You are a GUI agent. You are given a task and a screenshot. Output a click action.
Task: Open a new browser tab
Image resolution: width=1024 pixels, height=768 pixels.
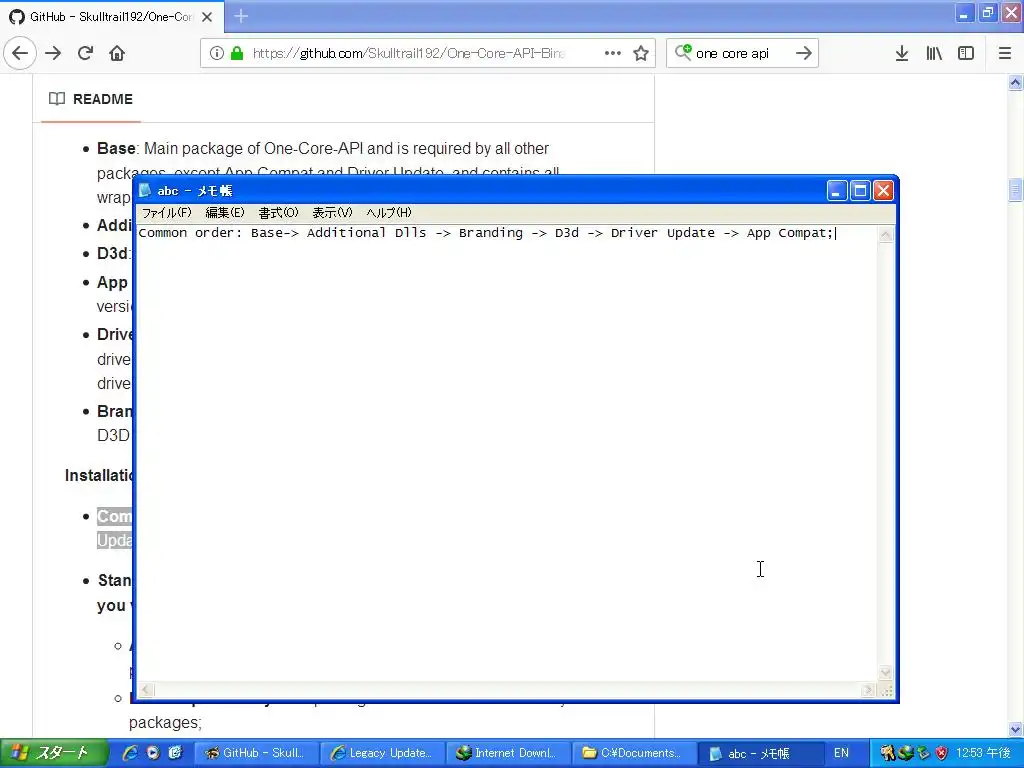[241, 16]
